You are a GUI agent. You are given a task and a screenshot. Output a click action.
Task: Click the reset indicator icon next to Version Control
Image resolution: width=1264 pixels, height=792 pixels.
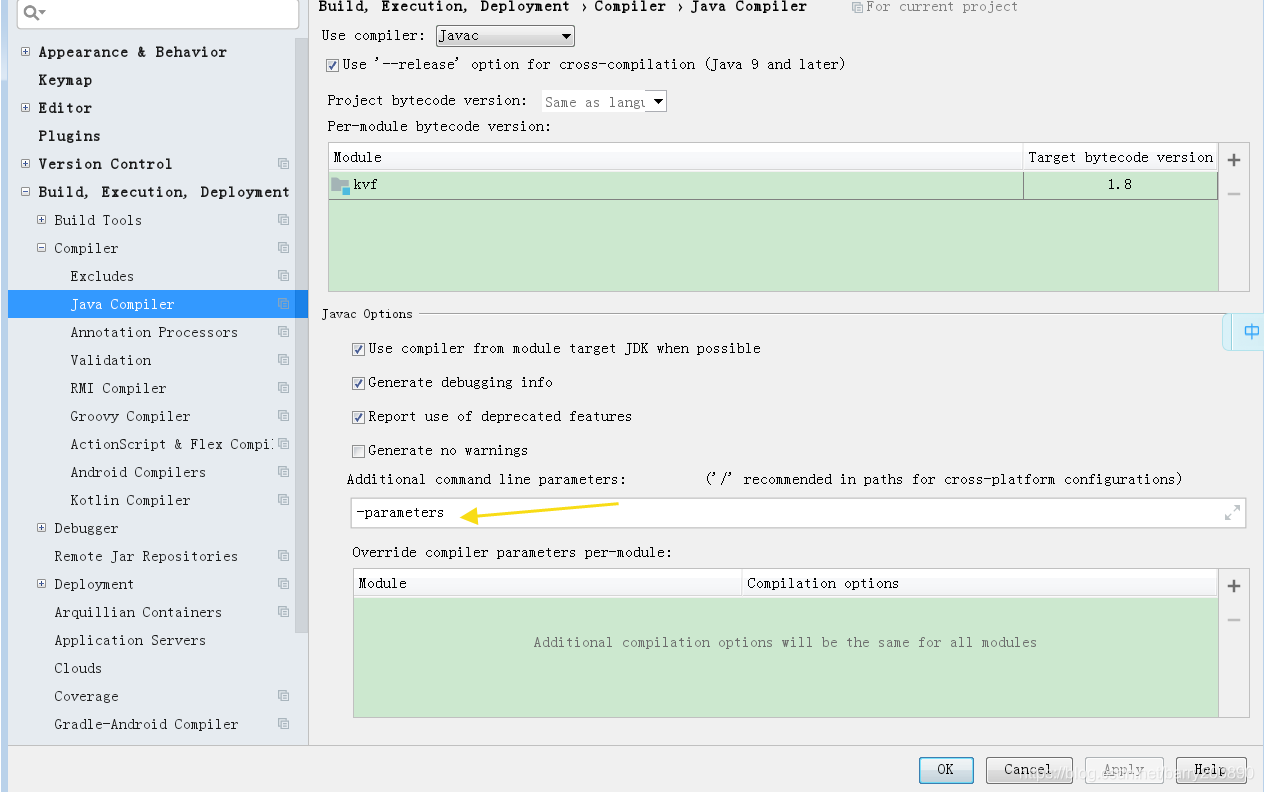[x=283, y=163]
